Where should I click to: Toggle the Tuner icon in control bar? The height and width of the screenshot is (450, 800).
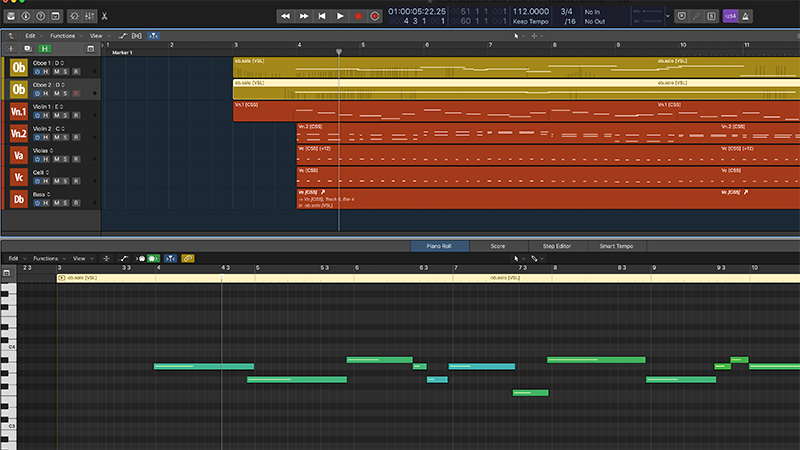[696, 16]
